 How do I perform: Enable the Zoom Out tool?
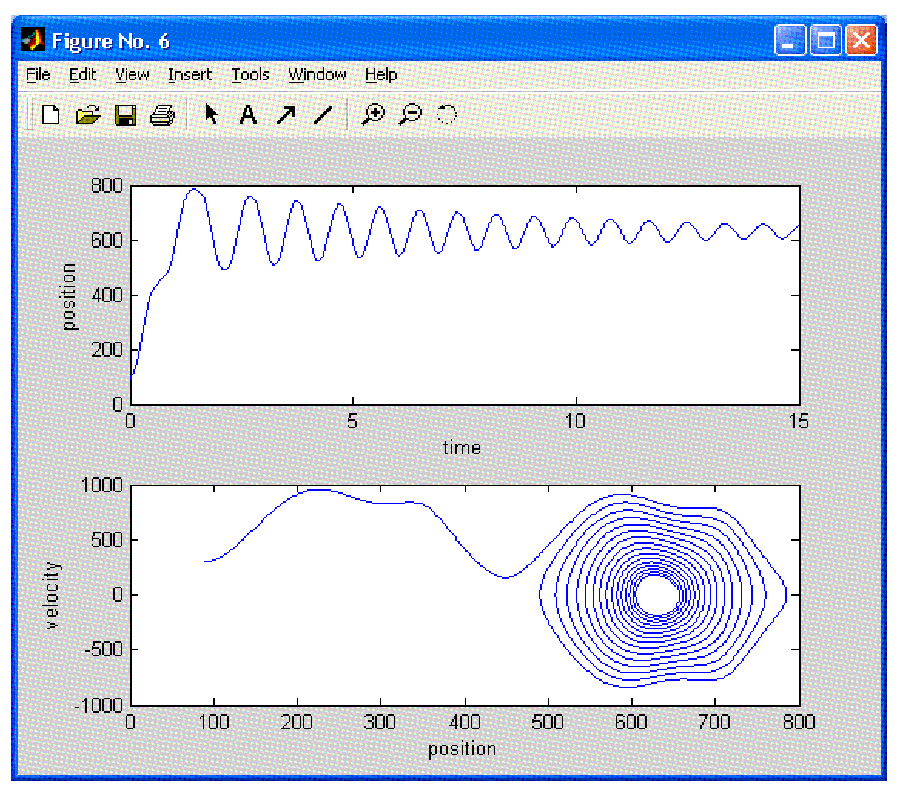pyautogui.click(x=410, y=114)
